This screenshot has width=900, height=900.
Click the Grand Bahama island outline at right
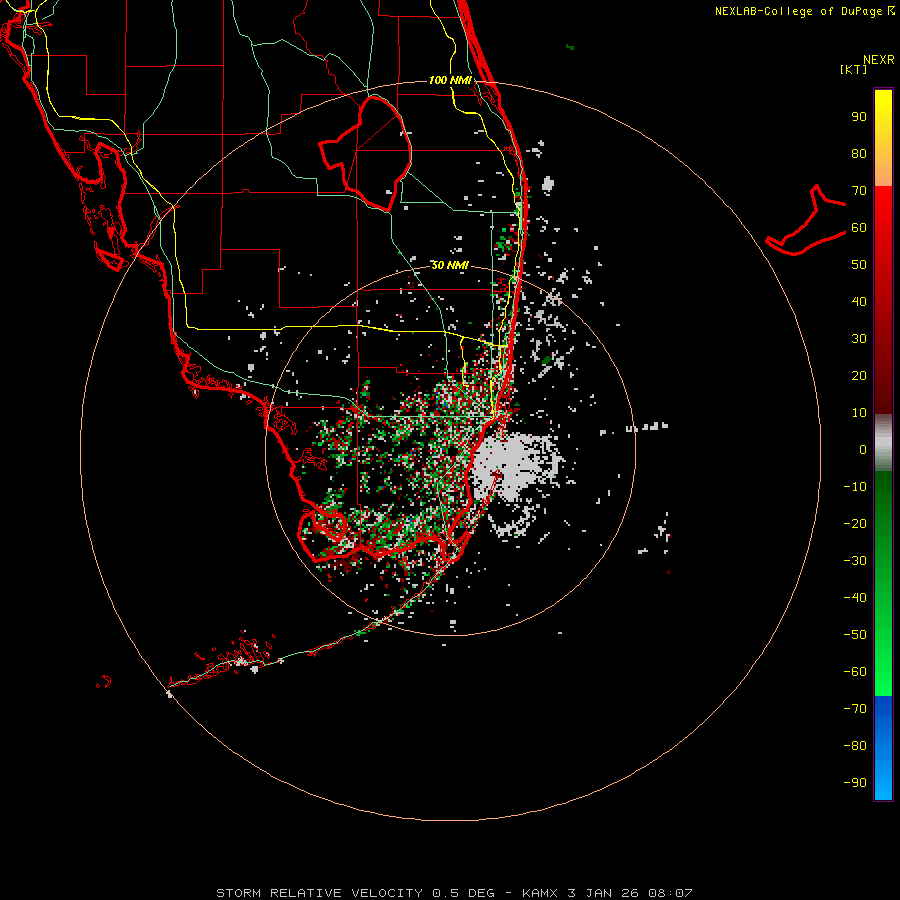tap(806, 220)
